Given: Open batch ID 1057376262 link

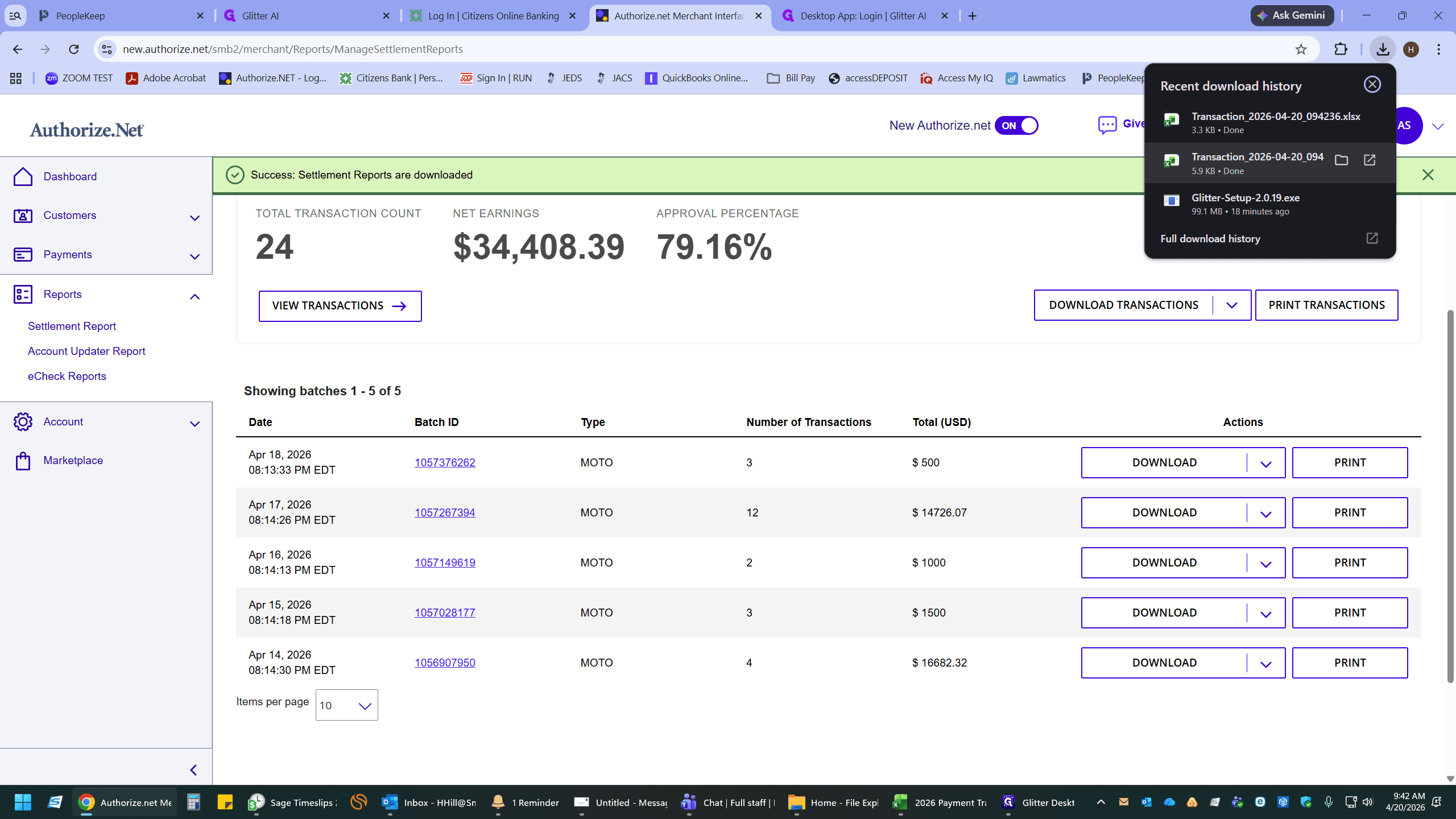Looking at the screenshot, I should click(x=445, y=463).
